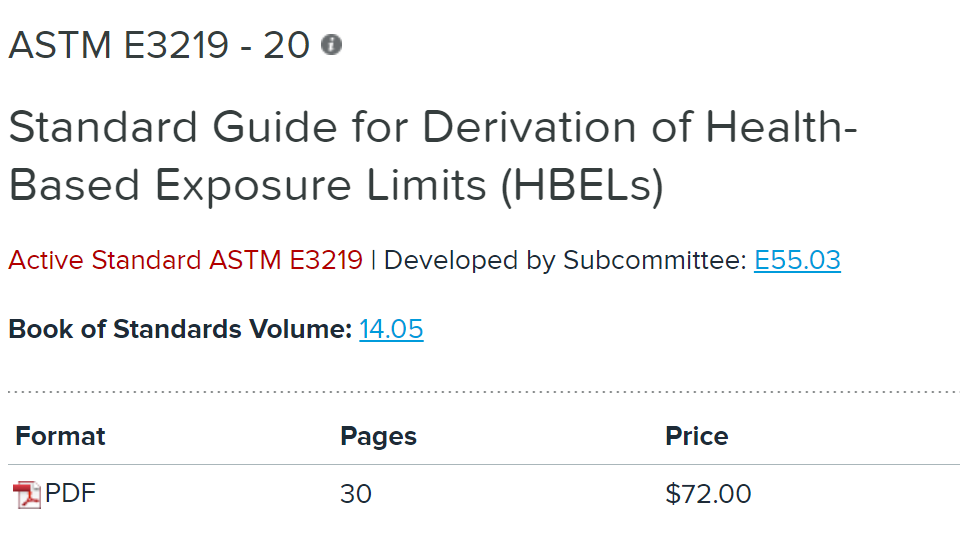Click the word Health- in the title
960x542 pixels.
tap(782, 128)
